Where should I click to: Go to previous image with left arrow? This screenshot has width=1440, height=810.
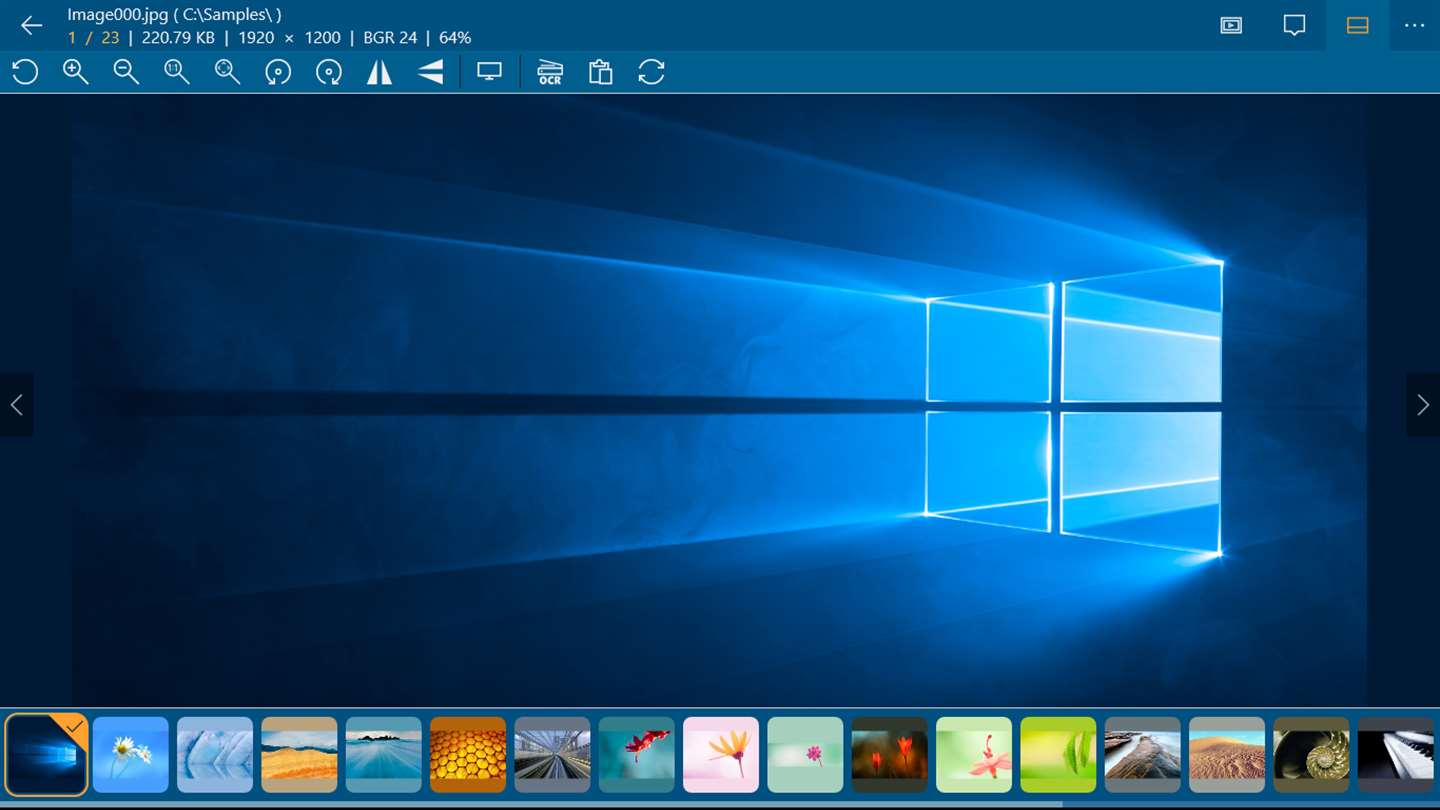pos(16,405)
